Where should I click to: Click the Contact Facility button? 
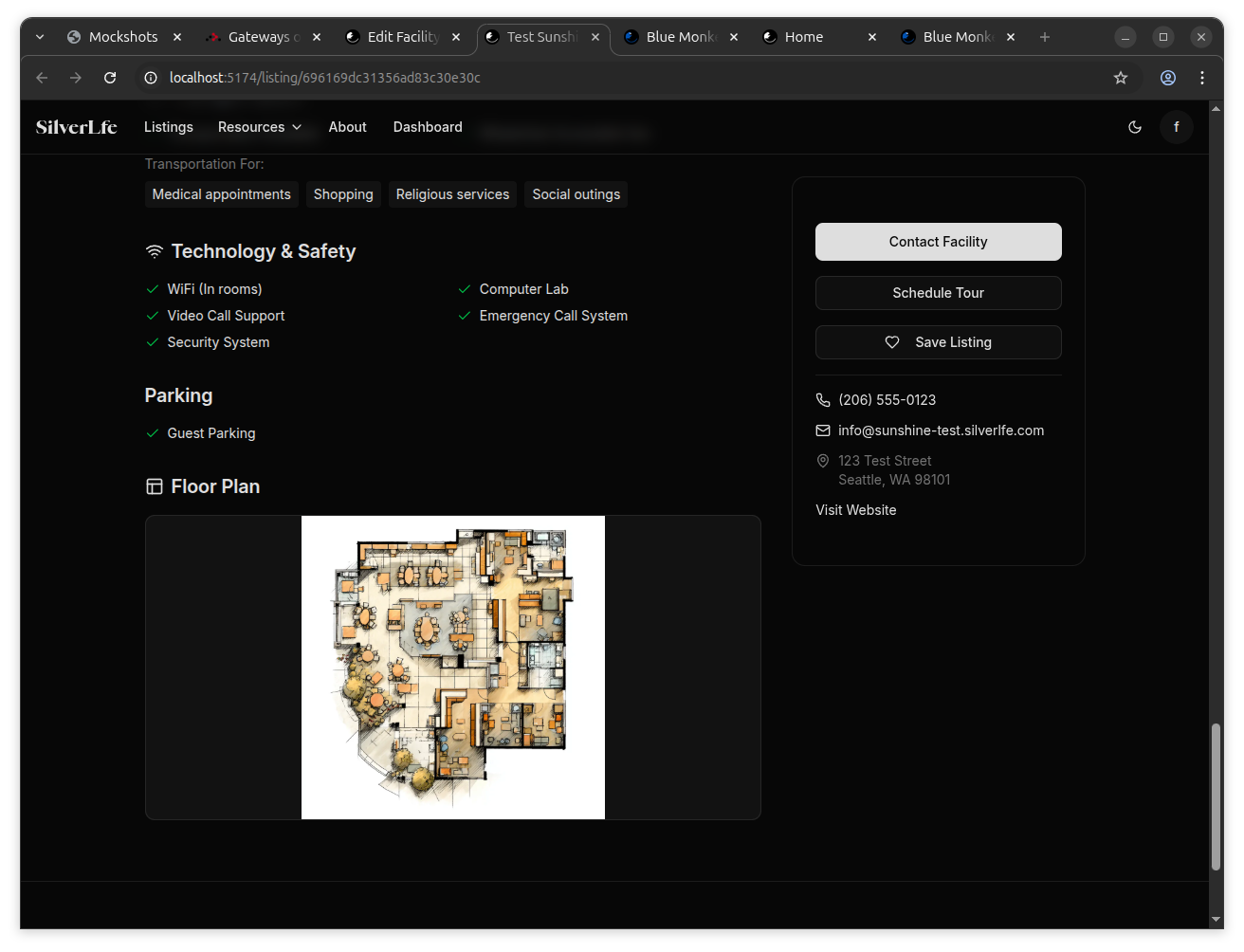(x=938, y=242)
